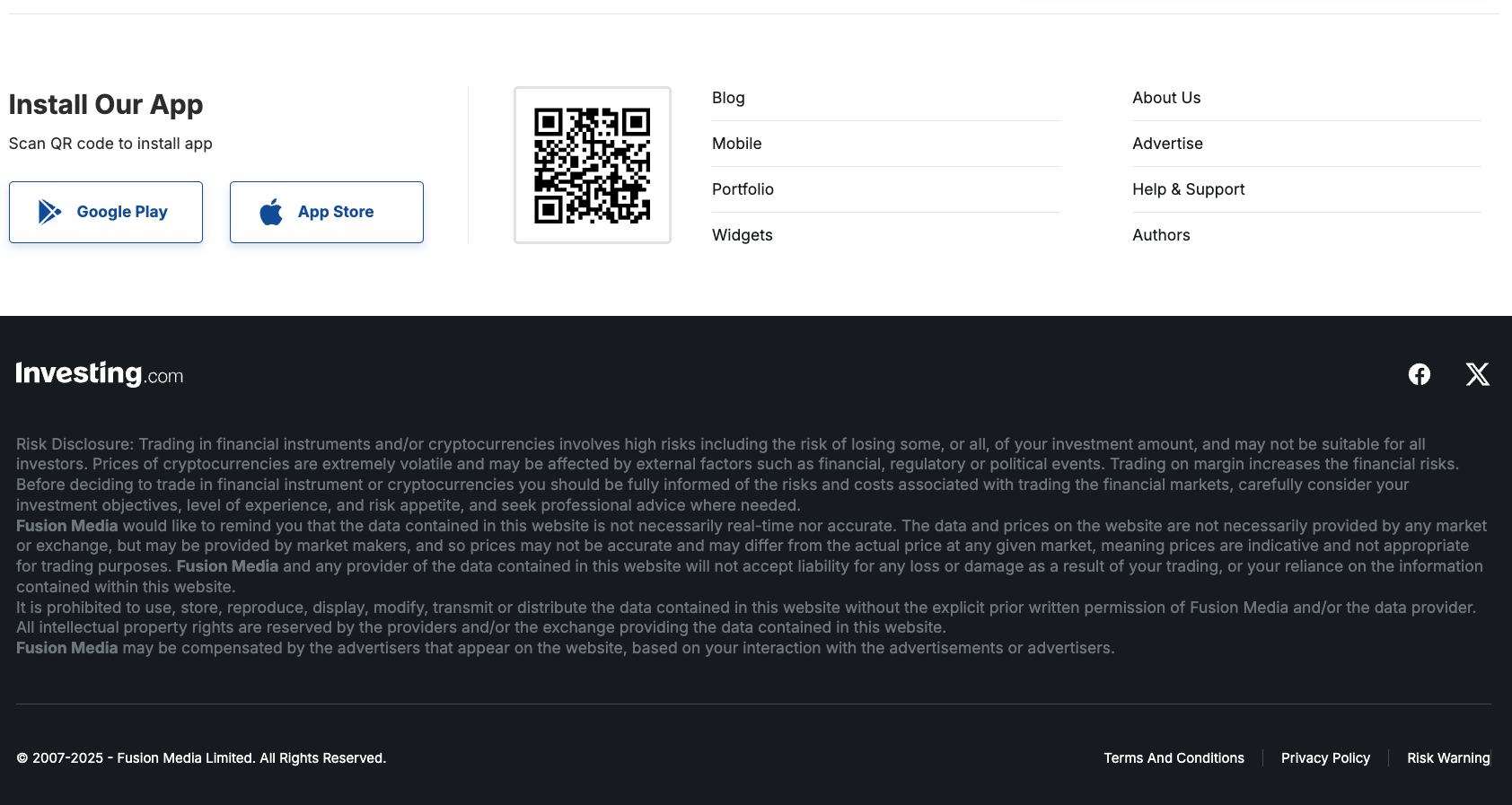Click the Install Our App heading
Image resolution: width=1512 pixels, height=805 pixels.
pos(106,105)
